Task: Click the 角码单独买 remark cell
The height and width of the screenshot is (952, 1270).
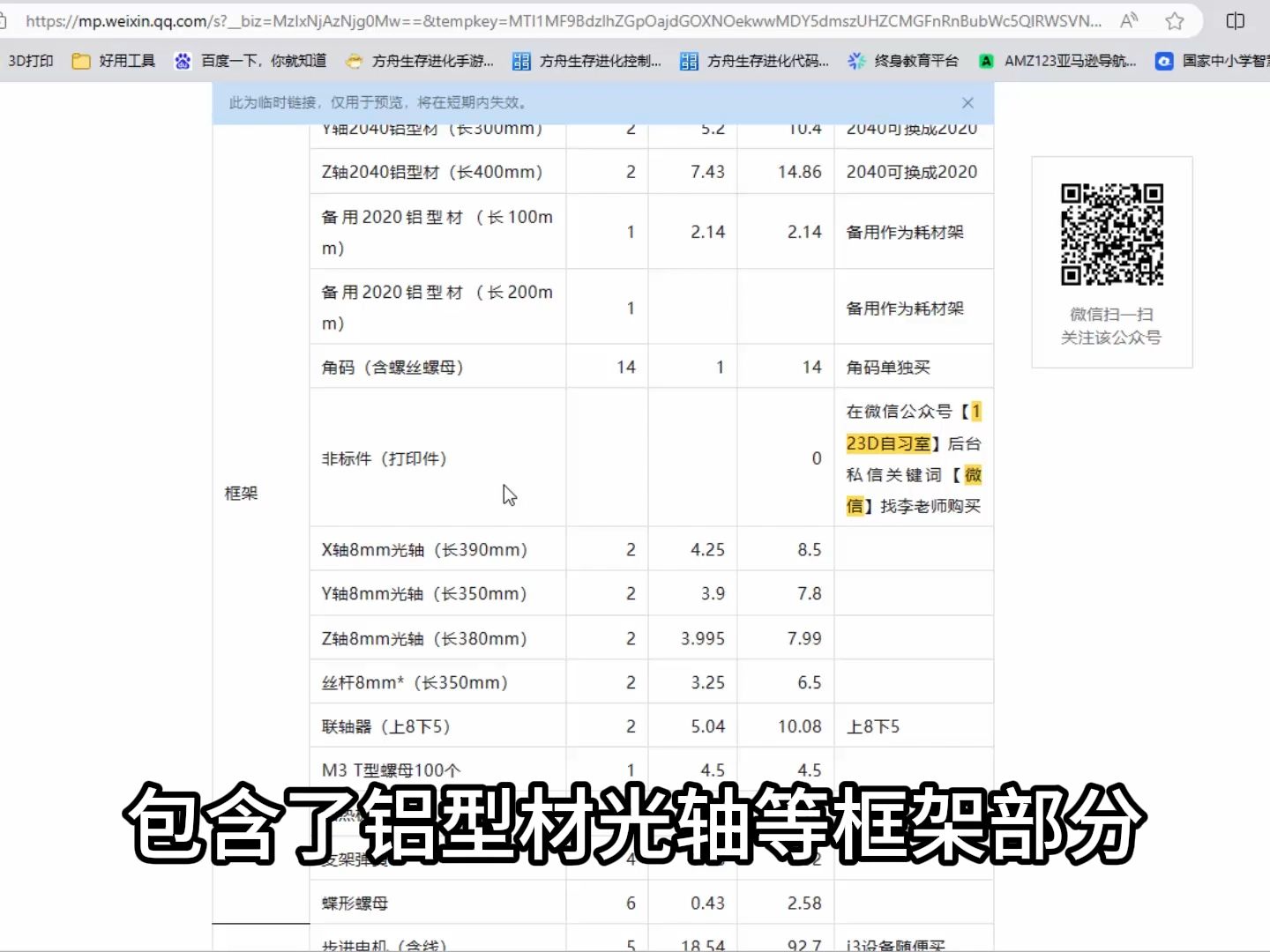Action: 914,367
